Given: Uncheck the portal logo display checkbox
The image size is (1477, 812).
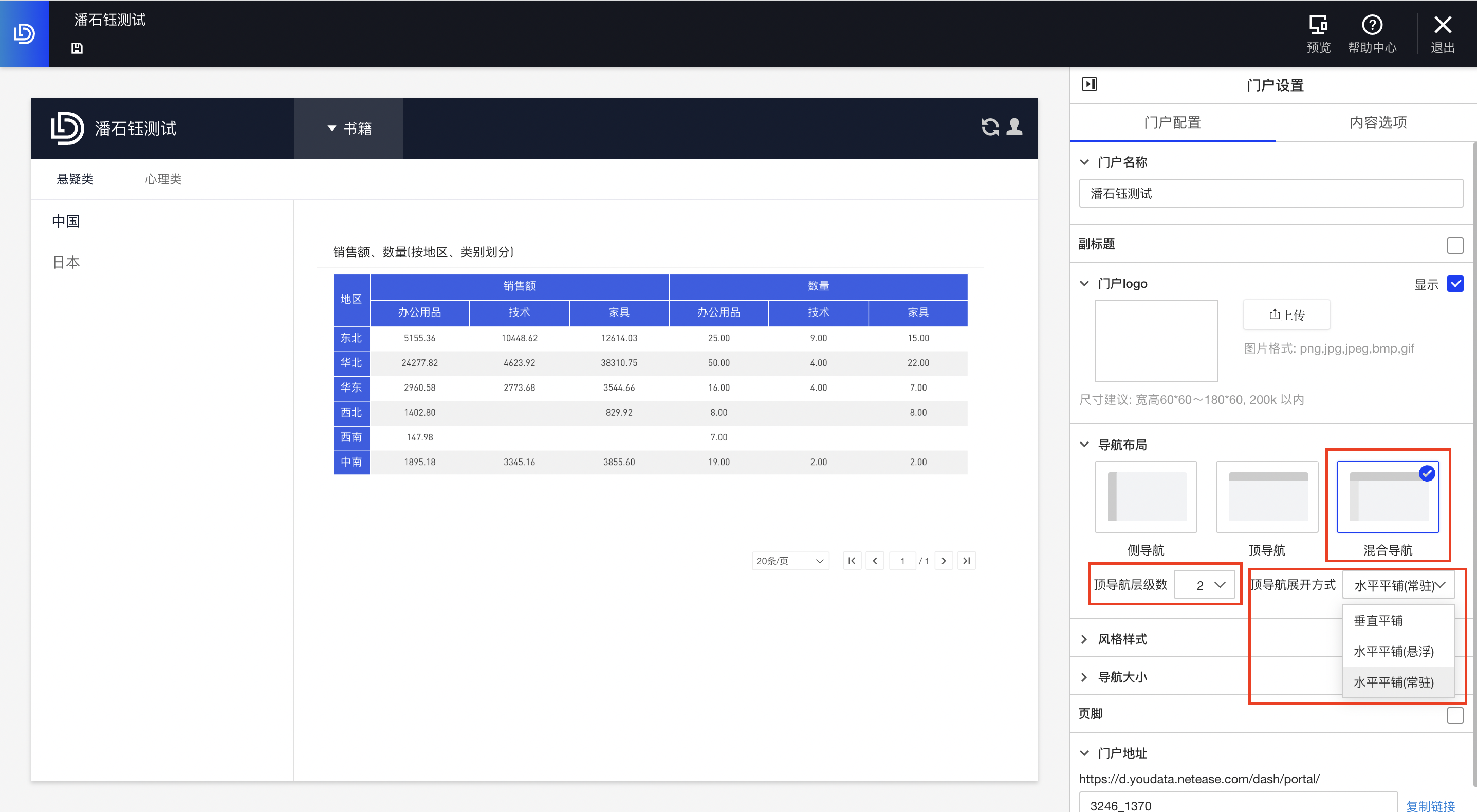Looking at the screenshot, I should 1454,284.
